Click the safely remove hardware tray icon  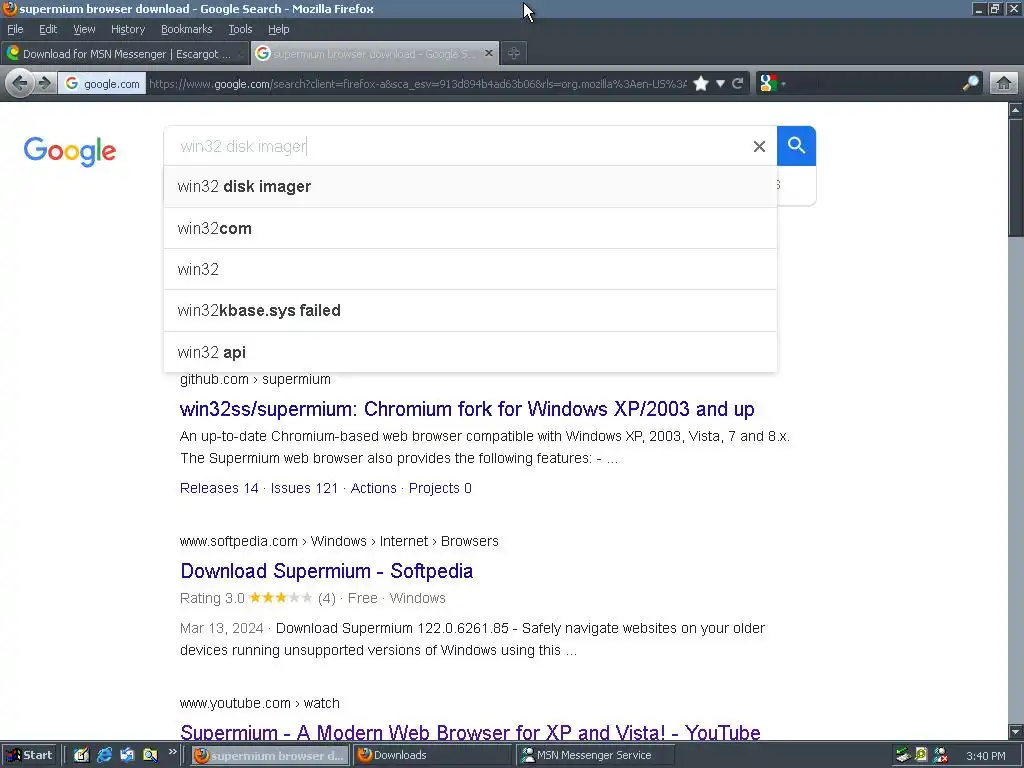pos(903,755)
